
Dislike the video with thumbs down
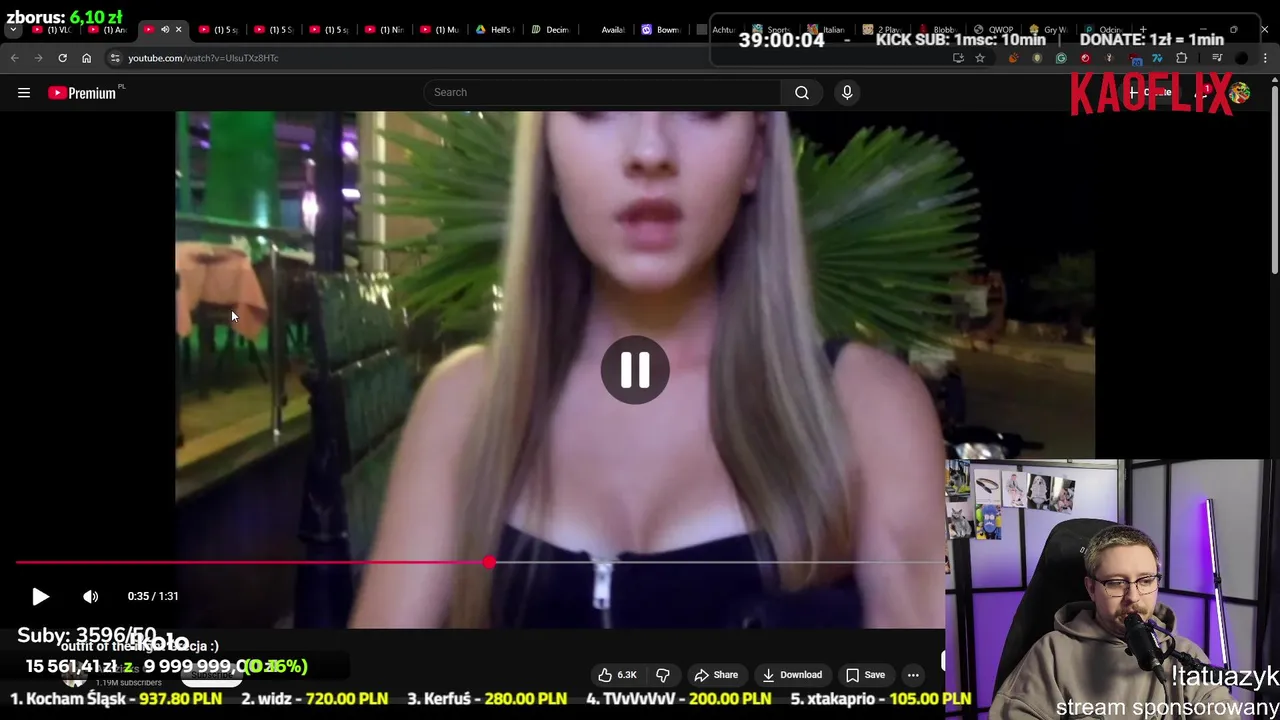tap(662, 675)
